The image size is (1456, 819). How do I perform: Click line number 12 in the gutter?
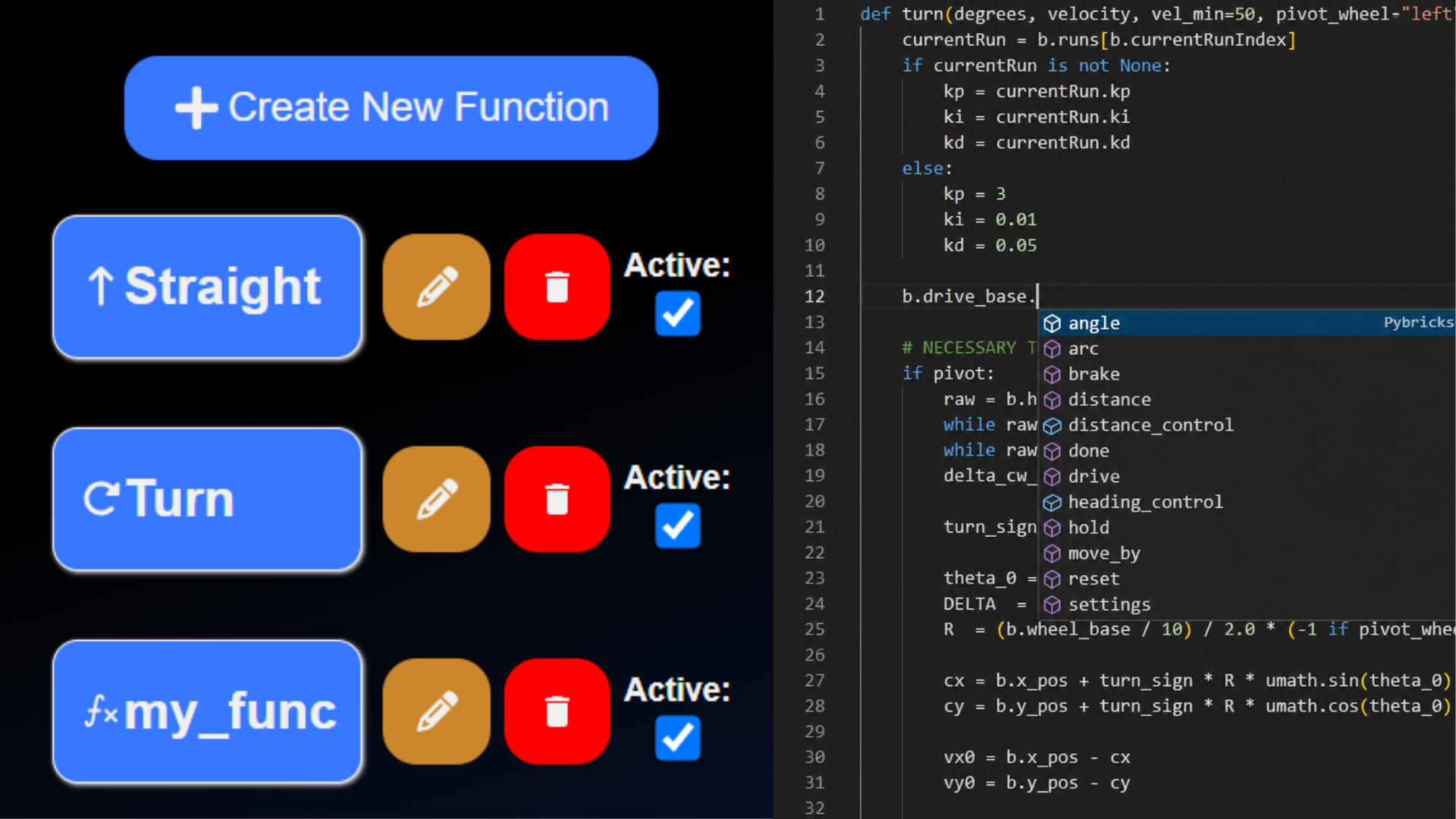pos(814,297)
